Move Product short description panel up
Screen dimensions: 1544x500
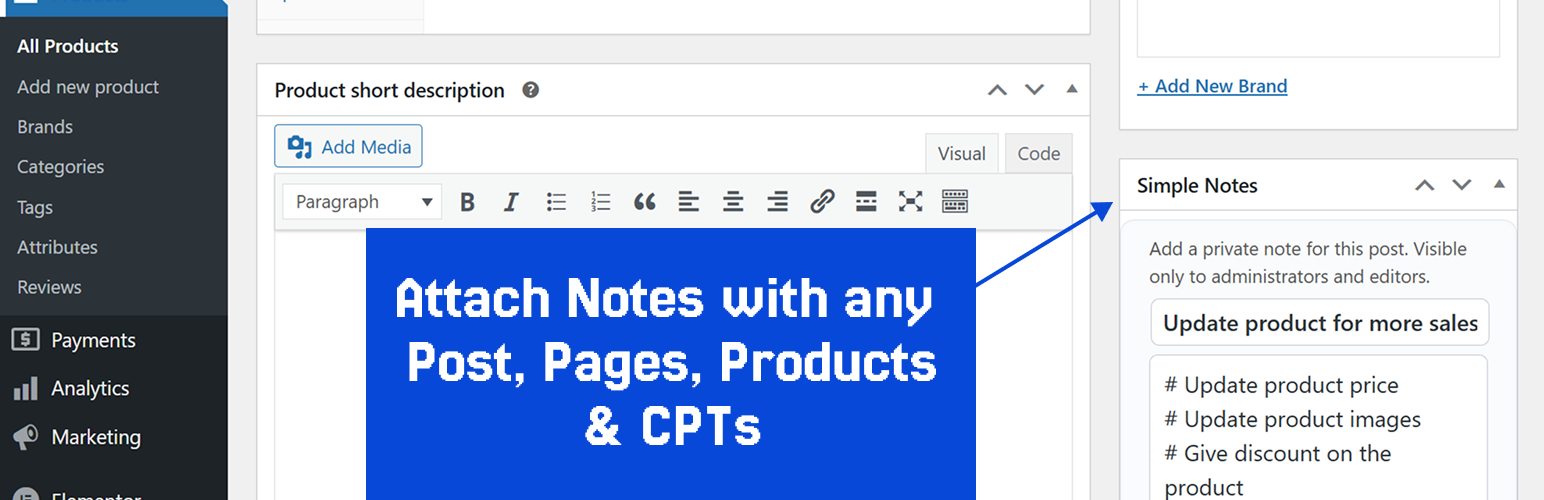point(997,90)
